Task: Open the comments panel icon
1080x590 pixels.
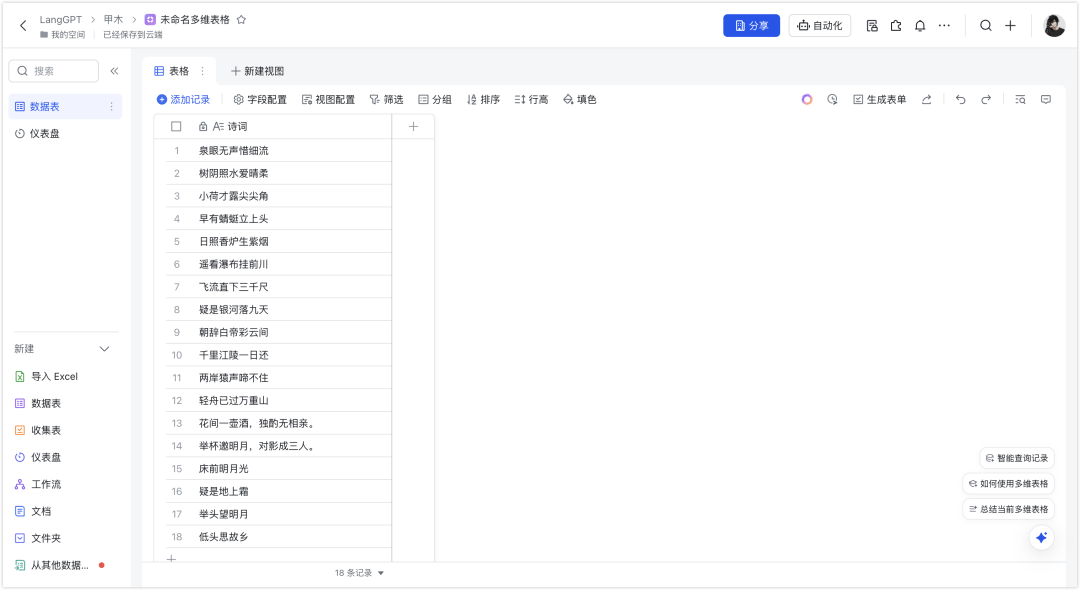Action: [x=1047, y=99]
